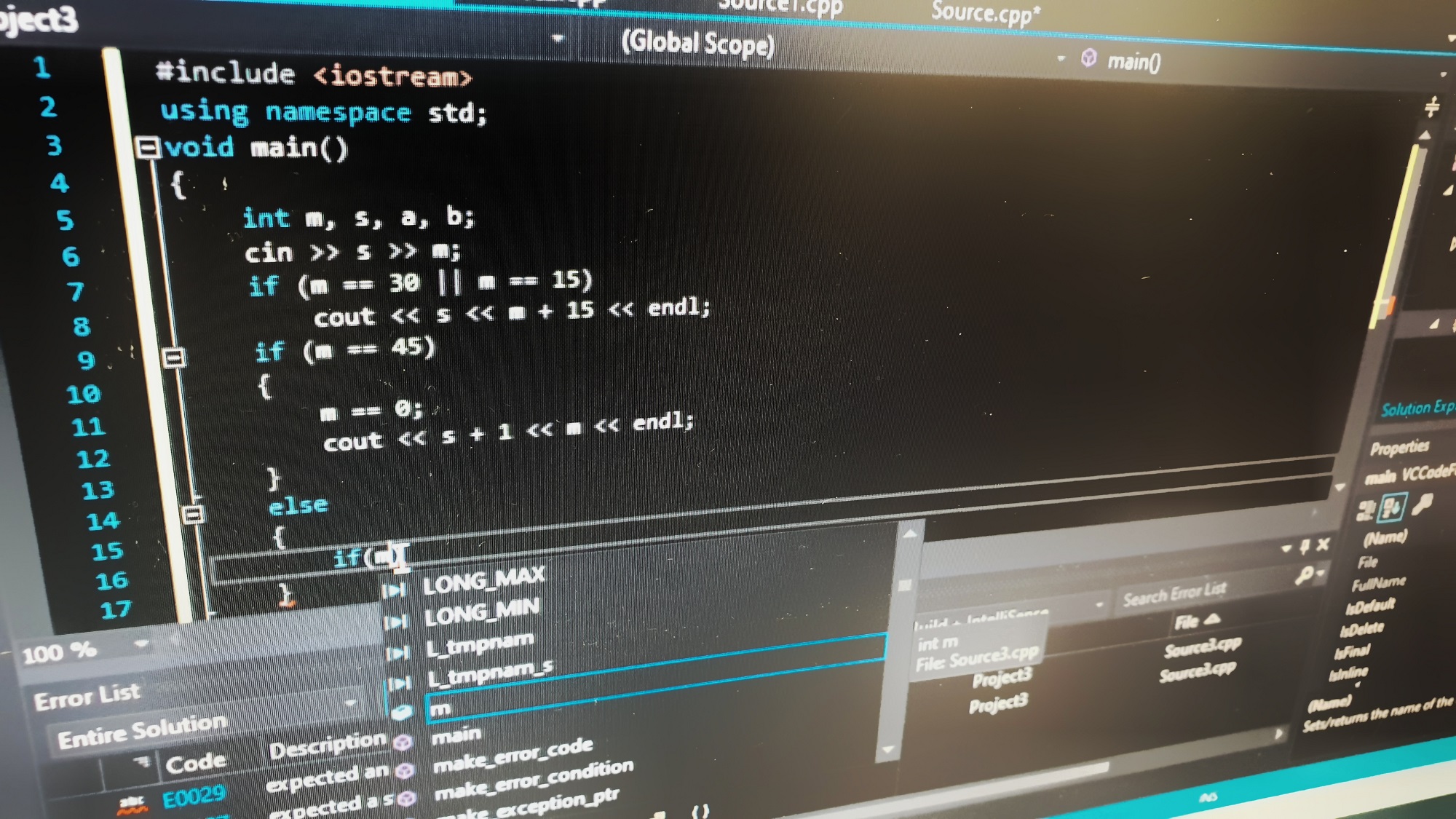Image resolution: width=1456 pixels, height=819 pixels.
Task: Click the E0029 error squiggle icon
Action: (x=132, y=804)
